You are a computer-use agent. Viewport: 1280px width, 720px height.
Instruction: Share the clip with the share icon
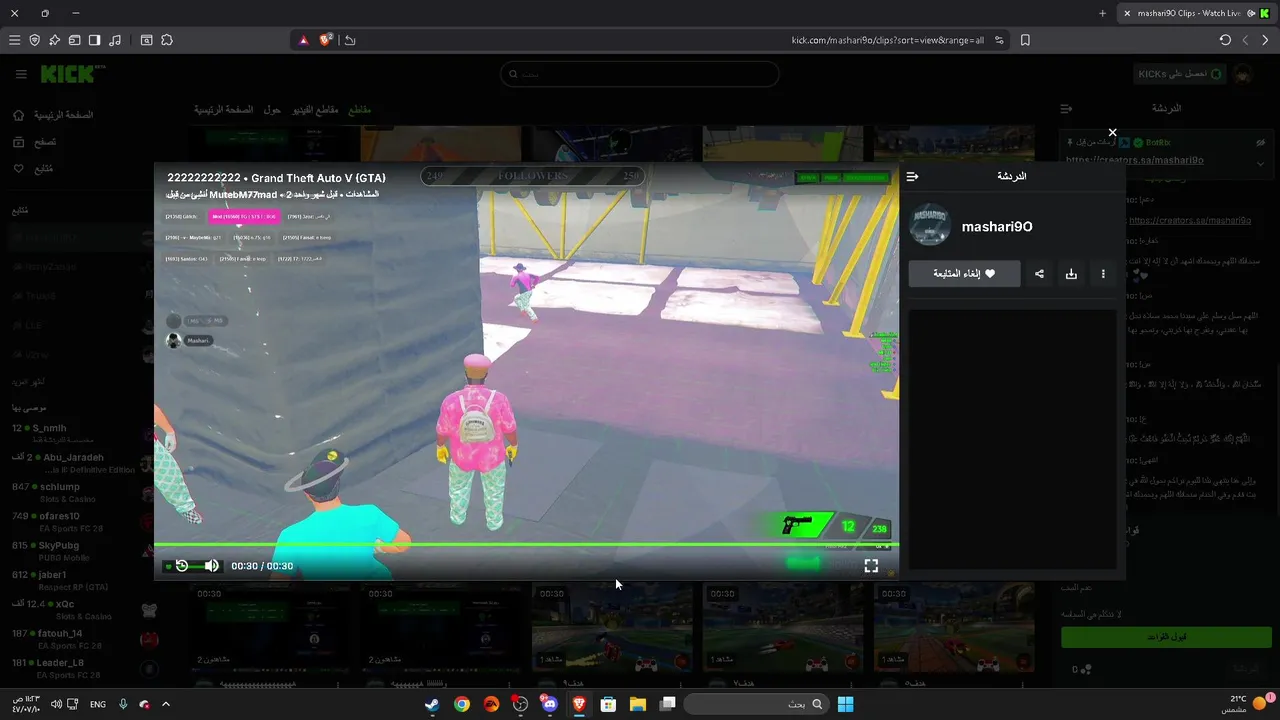point(1039,274)
